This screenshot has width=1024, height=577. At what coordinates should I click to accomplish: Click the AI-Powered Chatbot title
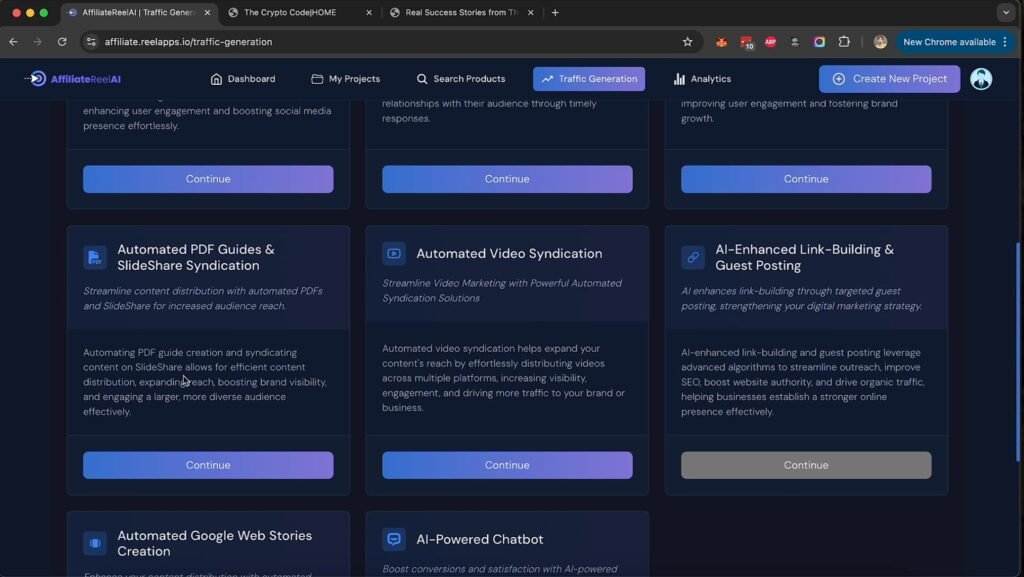point(479,539)
